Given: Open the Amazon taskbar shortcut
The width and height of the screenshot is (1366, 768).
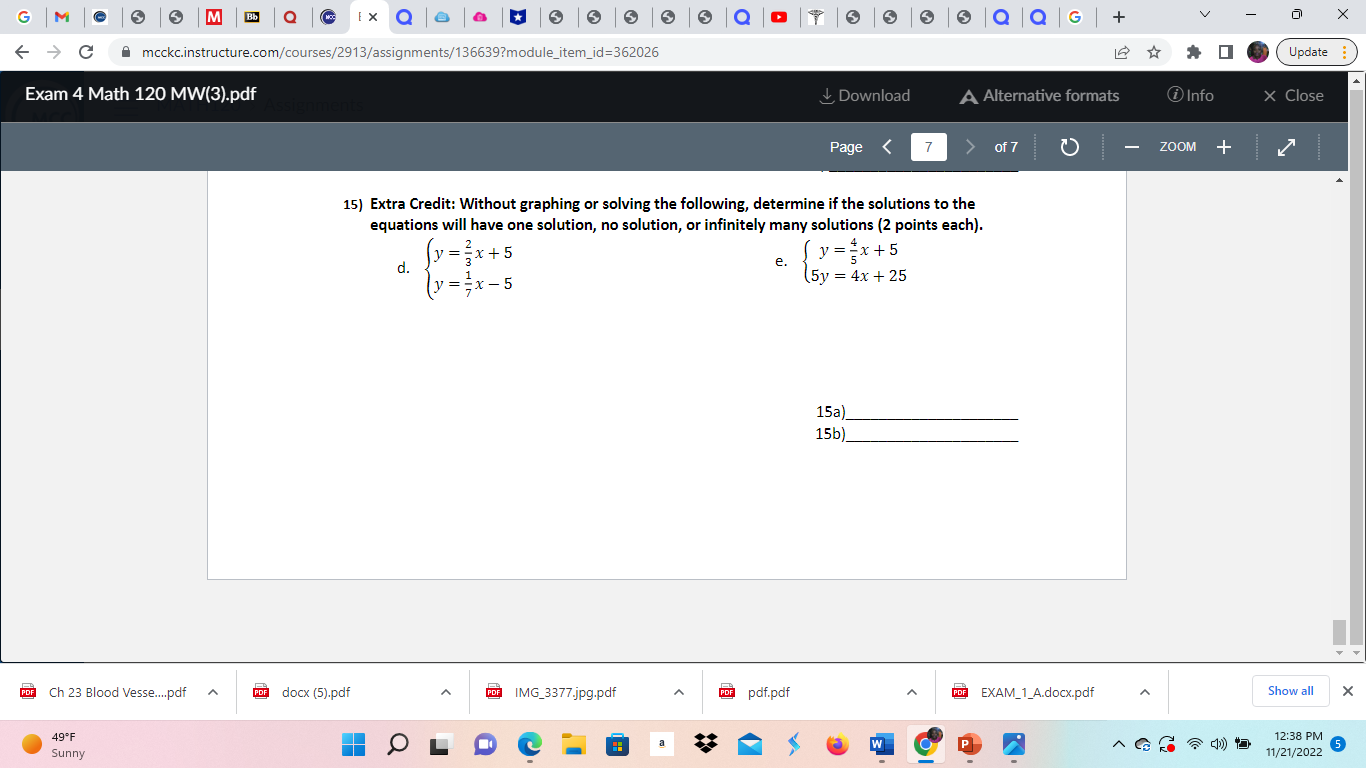Looking at the screenshot, I should [661, 745].
